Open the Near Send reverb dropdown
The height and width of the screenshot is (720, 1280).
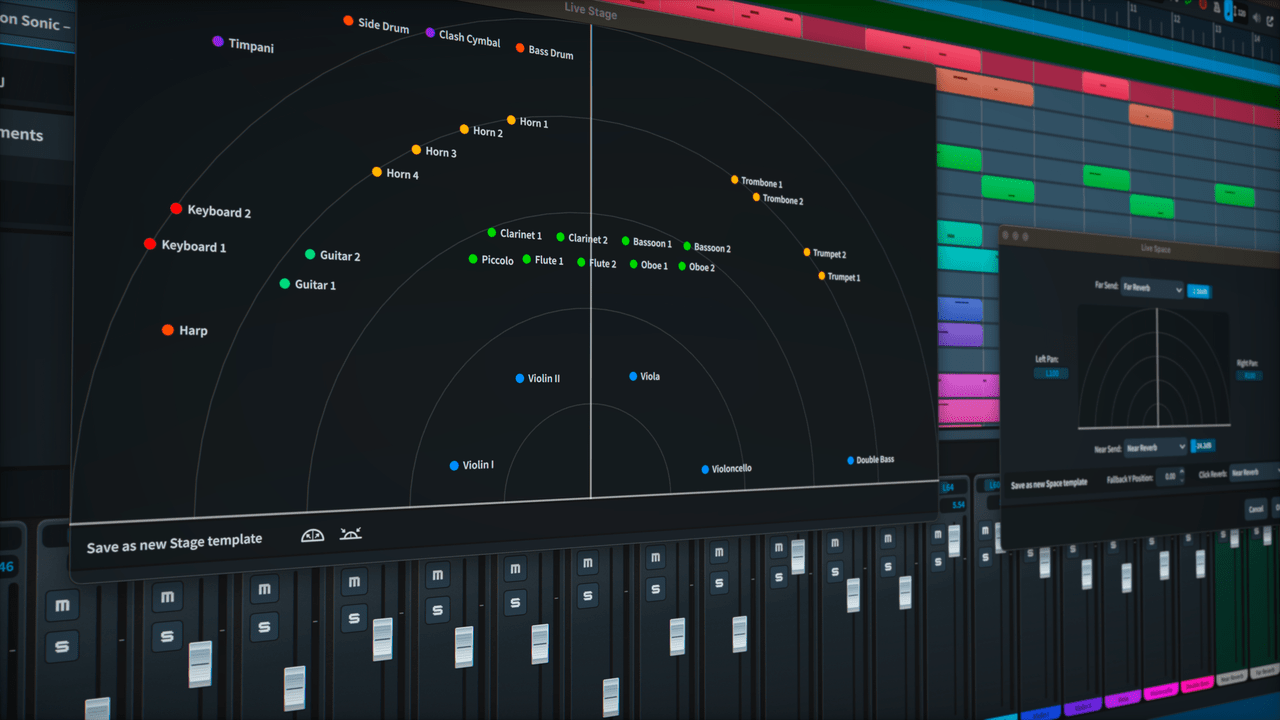tap(1155, 447)
